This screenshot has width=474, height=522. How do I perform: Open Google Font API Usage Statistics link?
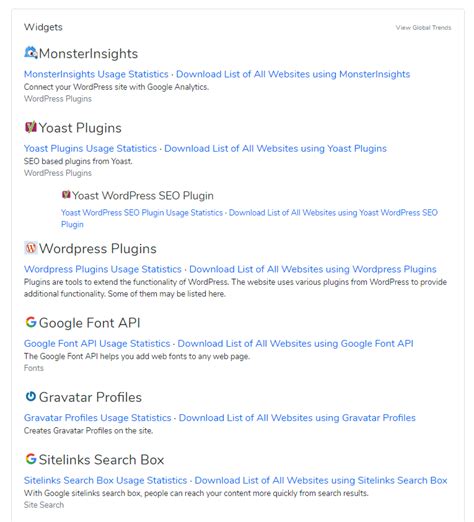click(97, 343)
